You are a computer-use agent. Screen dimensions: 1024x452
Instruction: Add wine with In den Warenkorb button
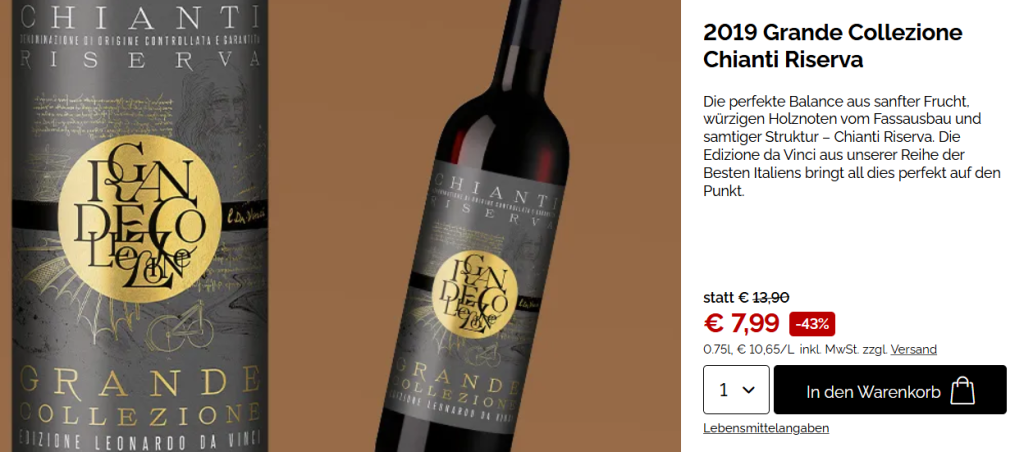(890, 390)
